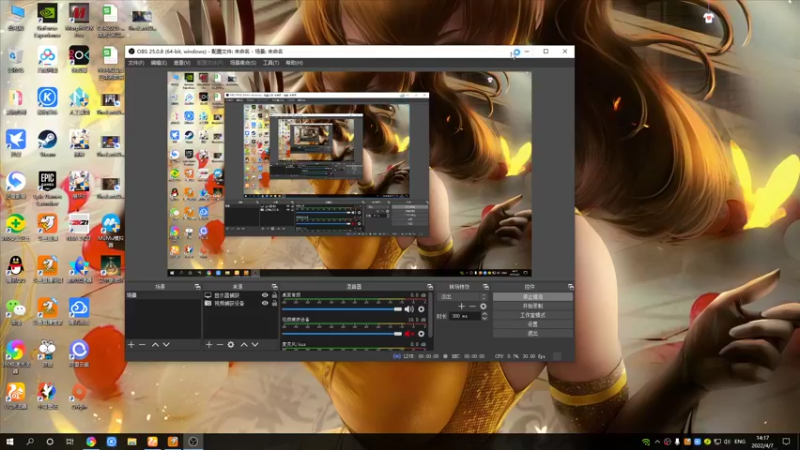Click taskbar clock showing 14:17
The height and width of the screenshot is (450, 800).
click(762, 441)
